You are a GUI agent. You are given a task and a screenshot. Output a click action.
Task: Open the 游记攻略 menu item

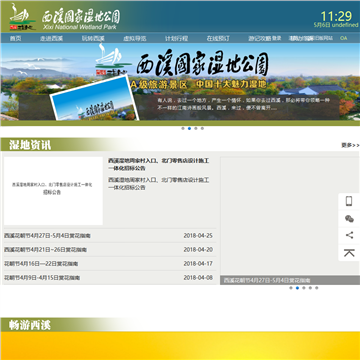pos(259,38)
